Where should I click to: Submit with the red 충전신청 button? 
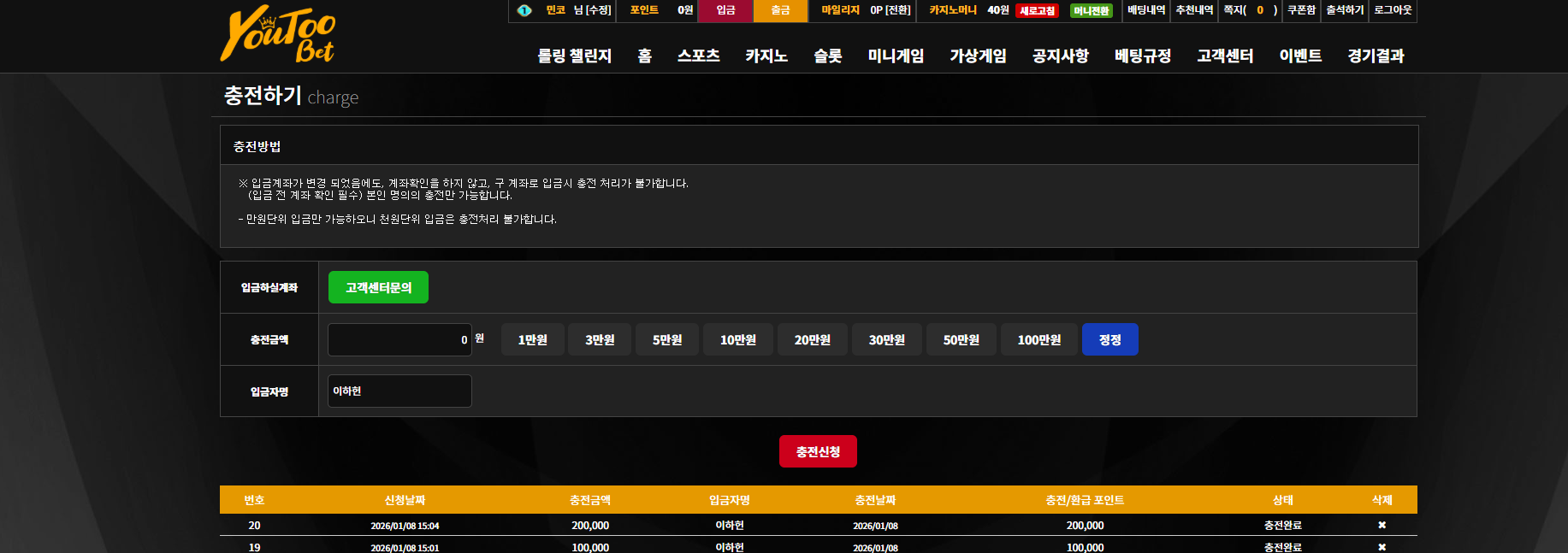pyautogui.click(x=818, y=451)
